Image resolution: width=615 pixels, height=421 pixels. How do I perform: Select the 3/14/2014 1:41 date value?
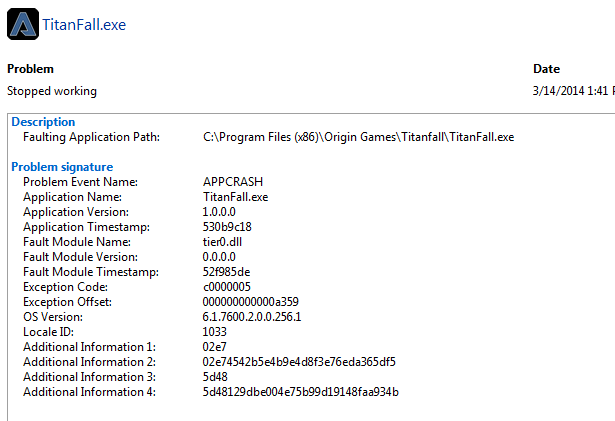pyautogui.click(x=573, y=91)
